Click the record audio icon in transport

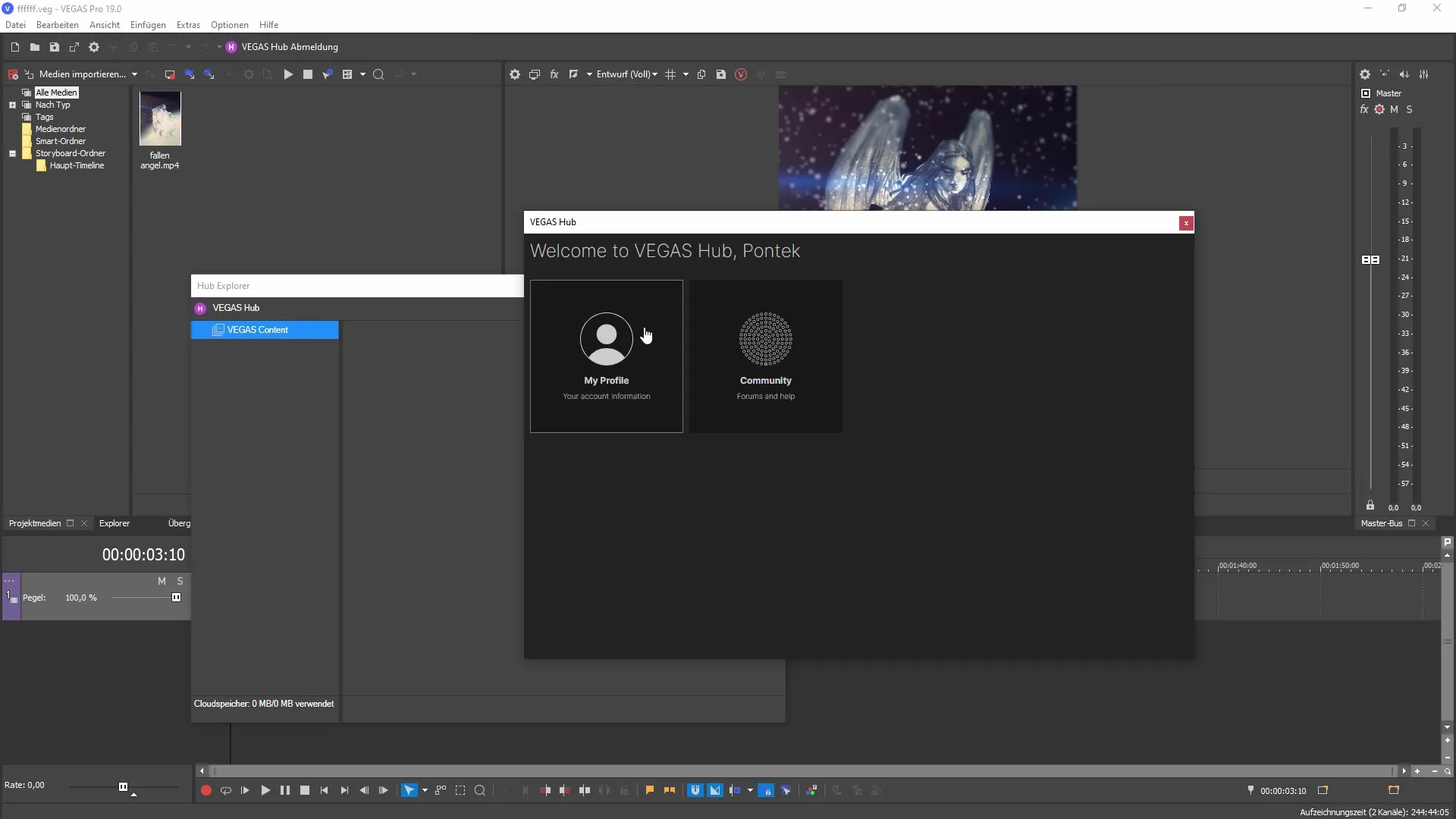pyautogui.click(x=206, y=790)
